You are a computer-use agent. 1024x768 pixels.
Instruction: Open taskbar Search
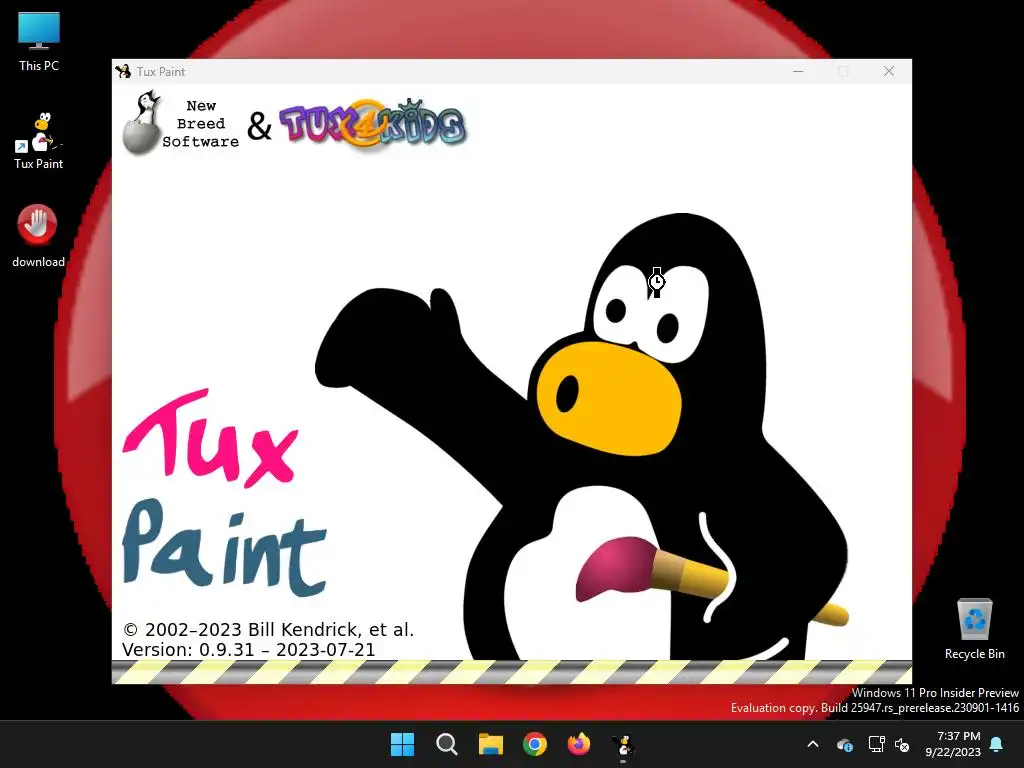447,744
